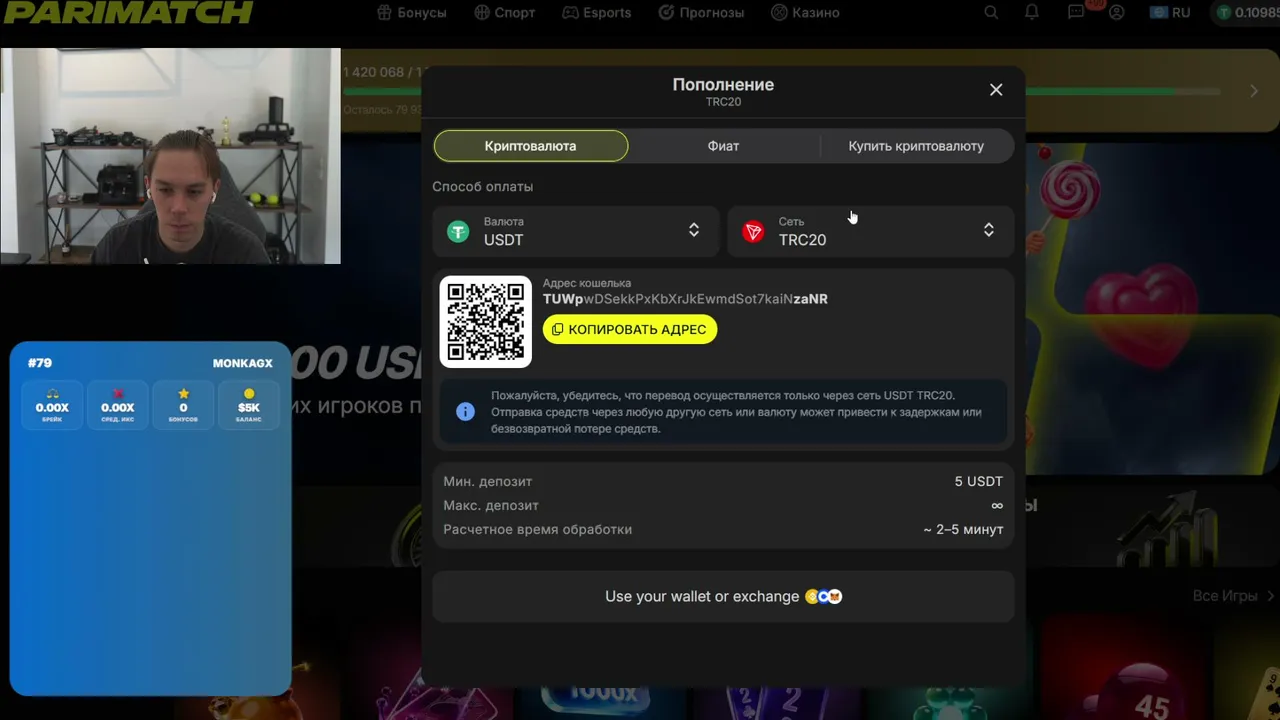
Task: Click the coin Баланс icon
Action: [249, 394]
